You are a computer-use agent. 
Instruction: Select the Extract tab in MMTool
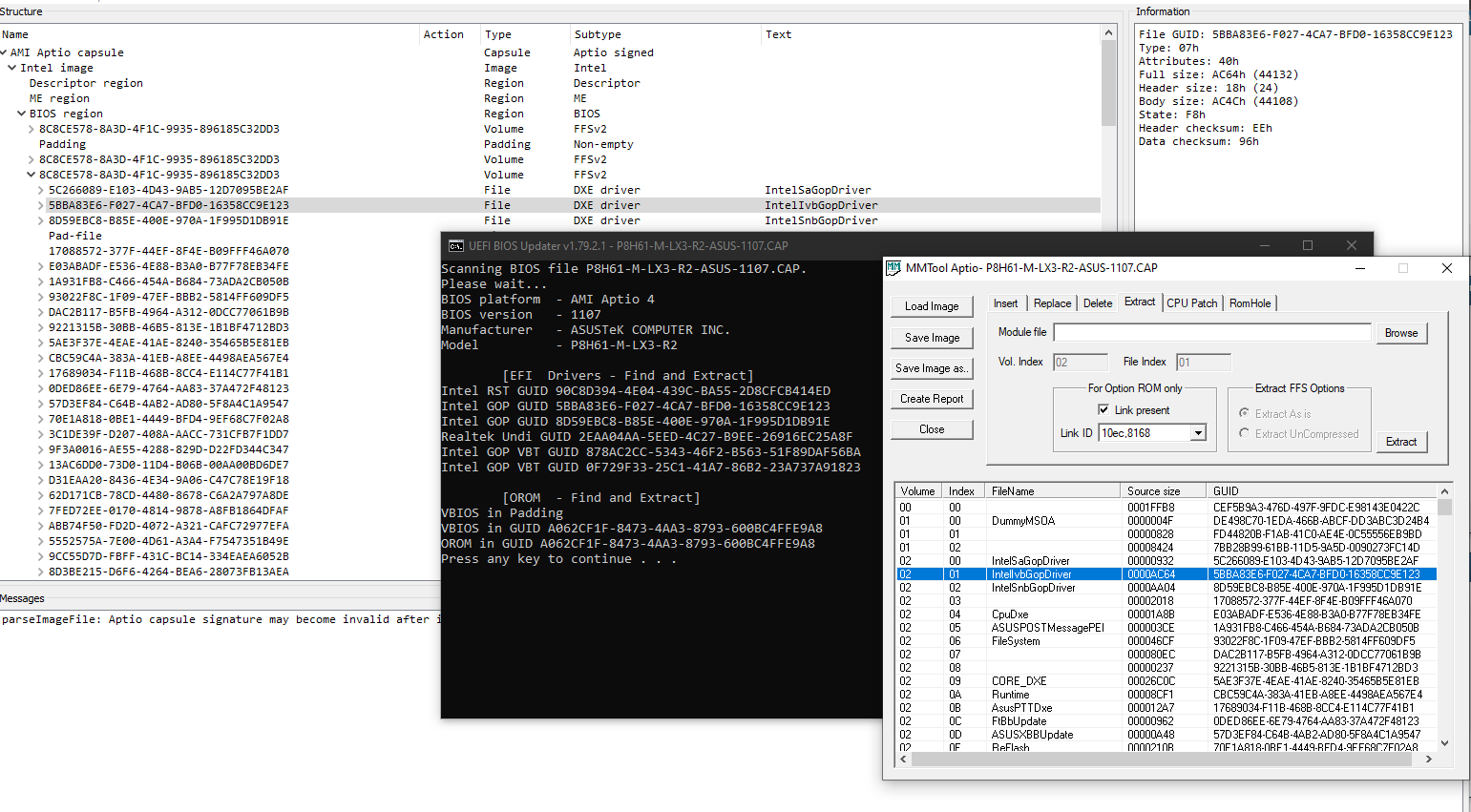click(x=1140, y=302)
